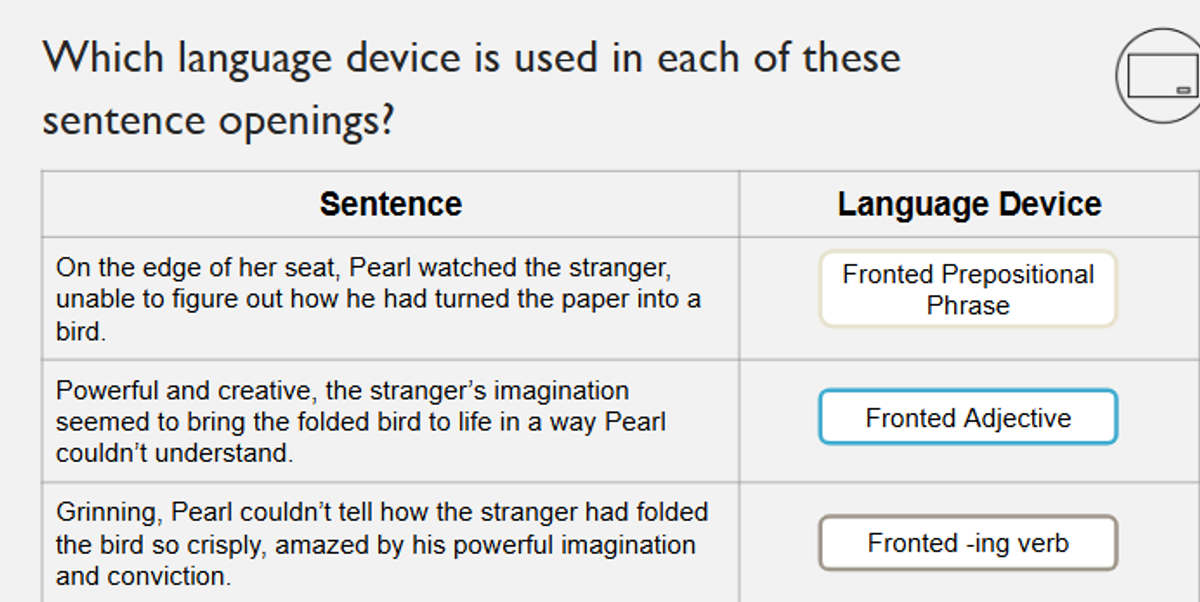
Task: Click the sentence starting 'Grinning, Pearl'
Action: [382, 544]
